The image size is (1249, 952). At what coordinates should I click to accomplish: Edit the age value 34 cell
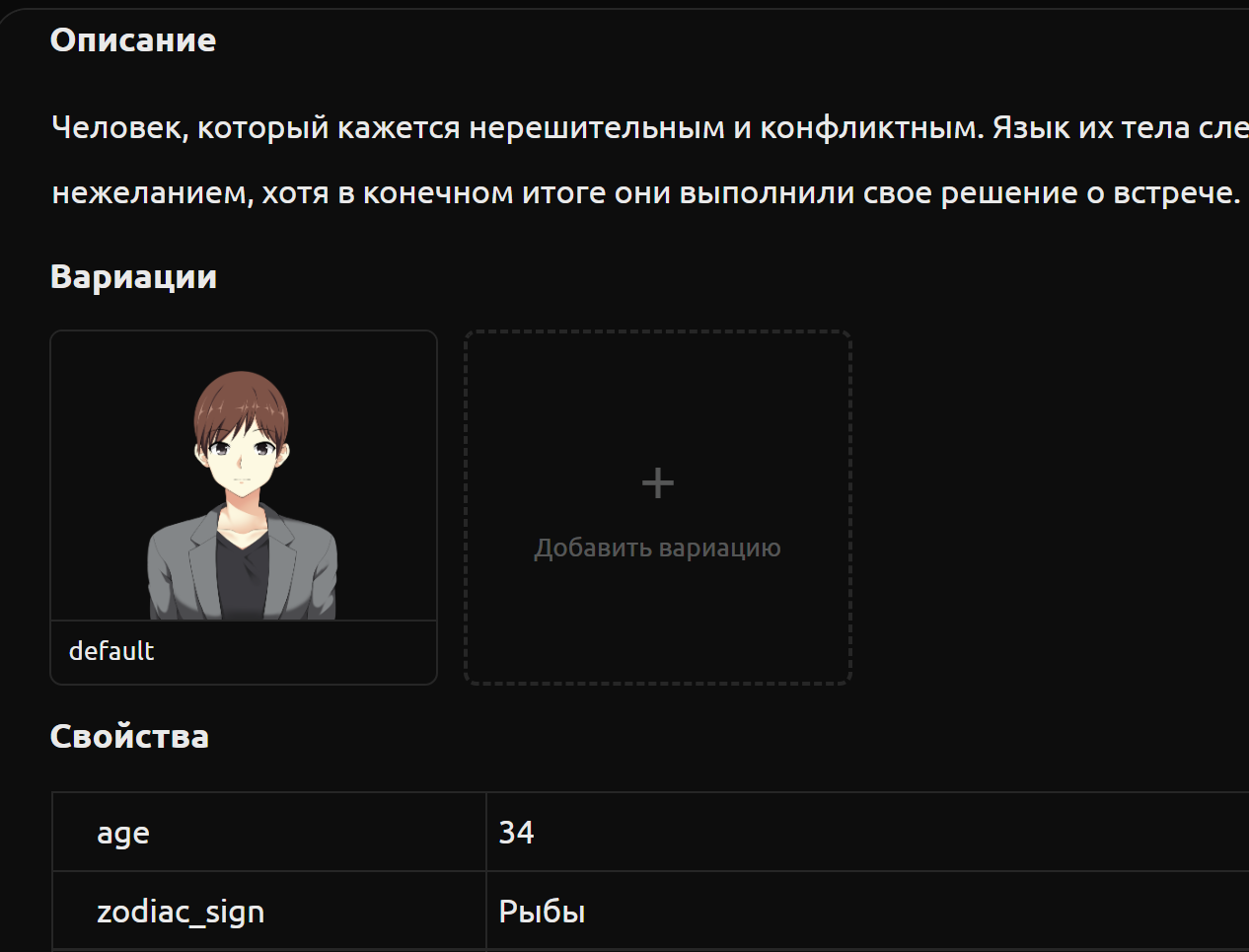868,832
